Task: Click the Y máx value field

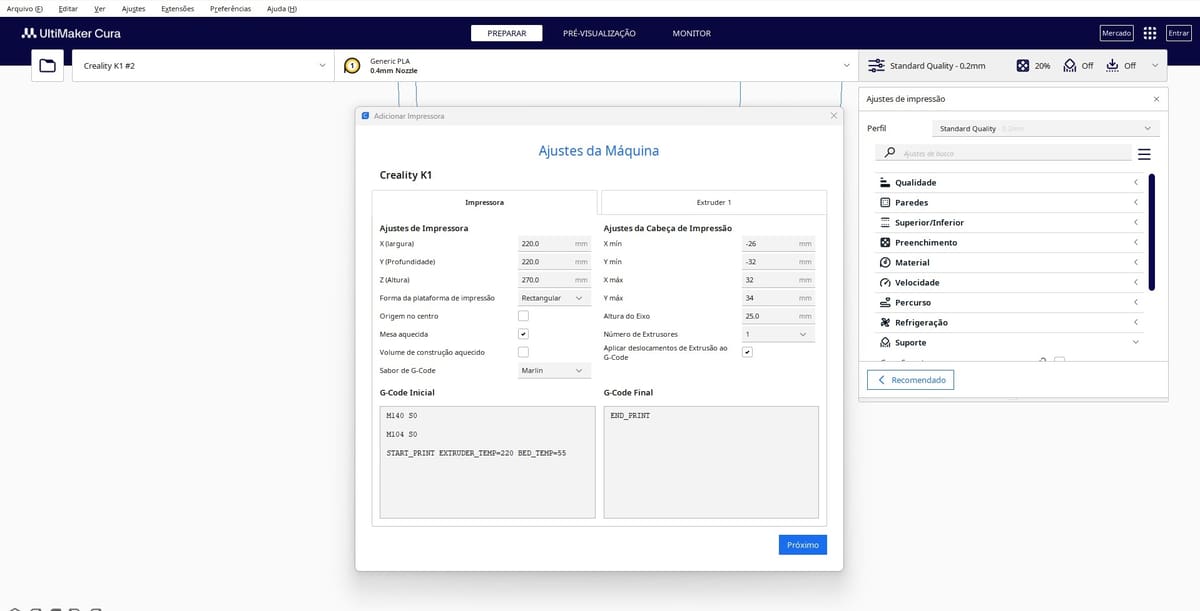Action: pos(778,298)
